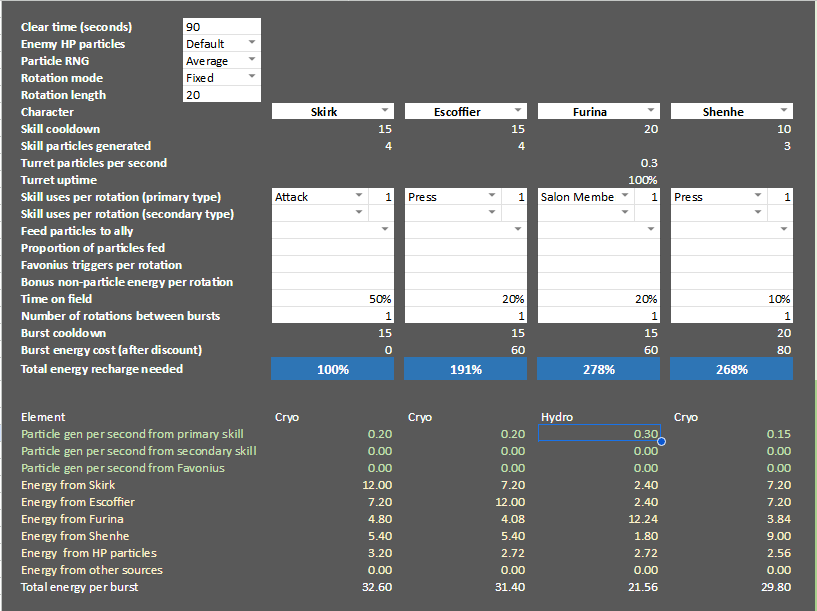Open Shenhe's Press primary skill type dropdown
The width and height of the screenshot is (817, 611).
[x=758, y=195]
